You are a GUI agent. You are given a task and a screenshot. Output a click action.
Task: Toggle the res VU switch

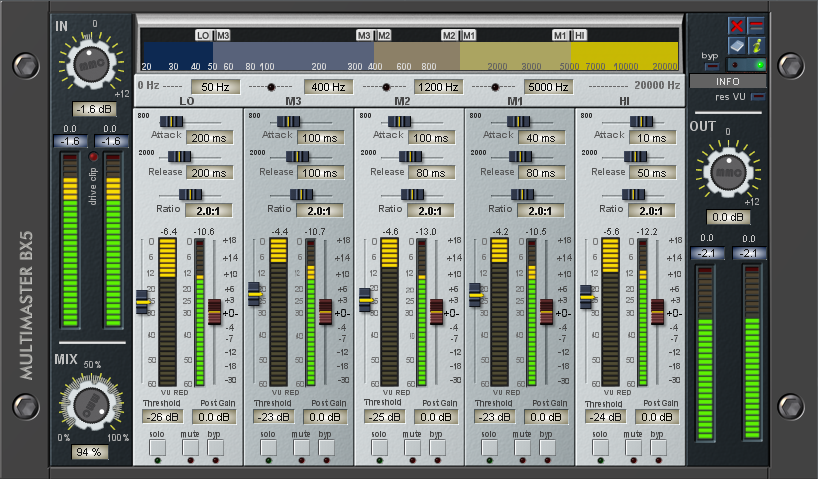(758, 97)
